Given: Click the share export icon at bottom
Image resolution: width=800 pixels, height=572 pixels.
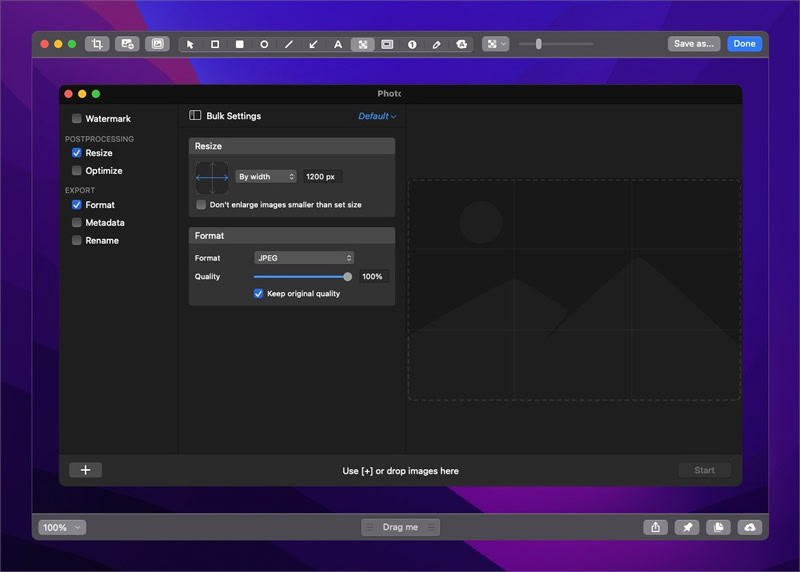Looking at the screenshot, I should (x=656, y=527).
